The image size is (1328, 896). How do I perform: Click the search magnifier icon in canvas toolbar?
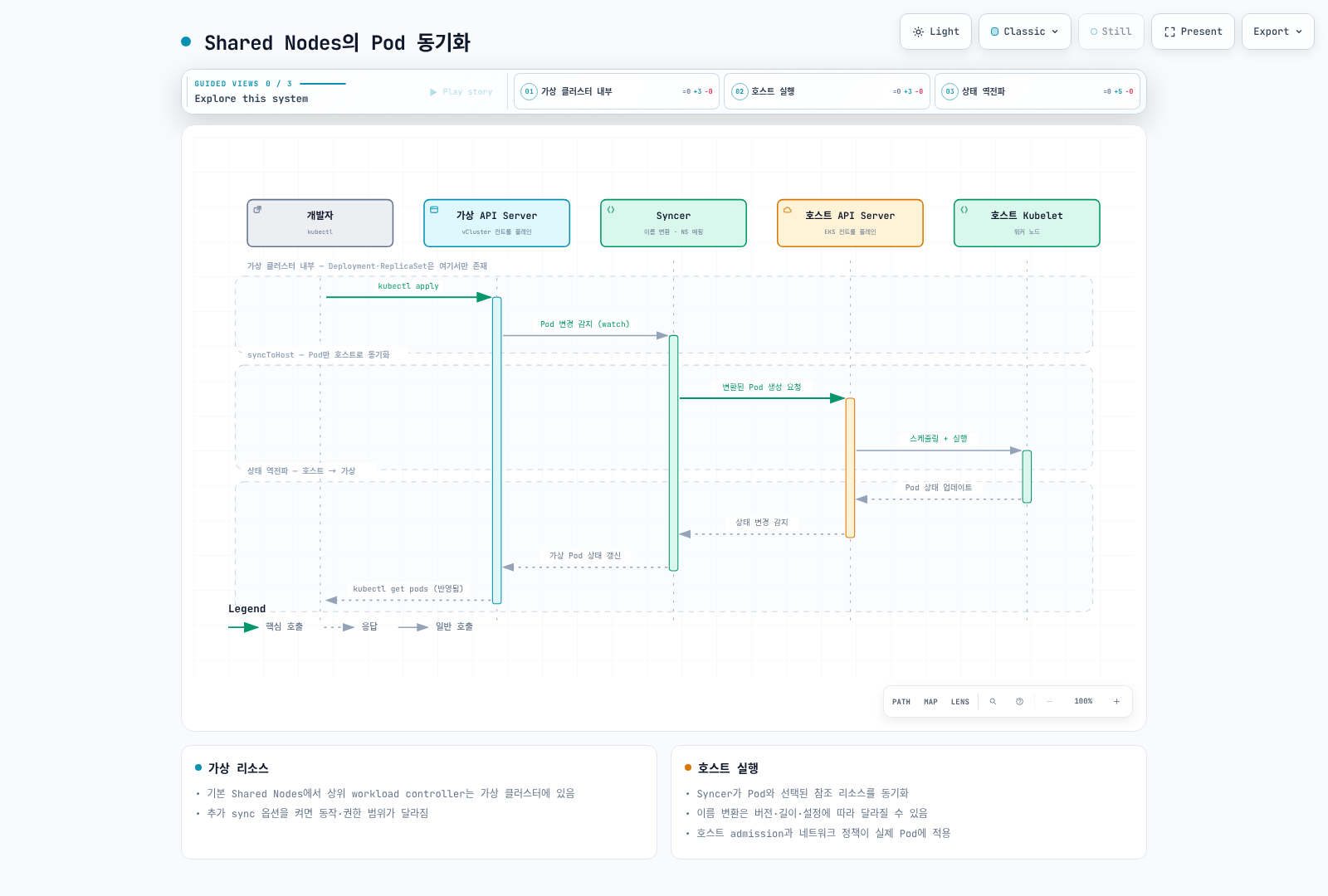coord(993,702)
